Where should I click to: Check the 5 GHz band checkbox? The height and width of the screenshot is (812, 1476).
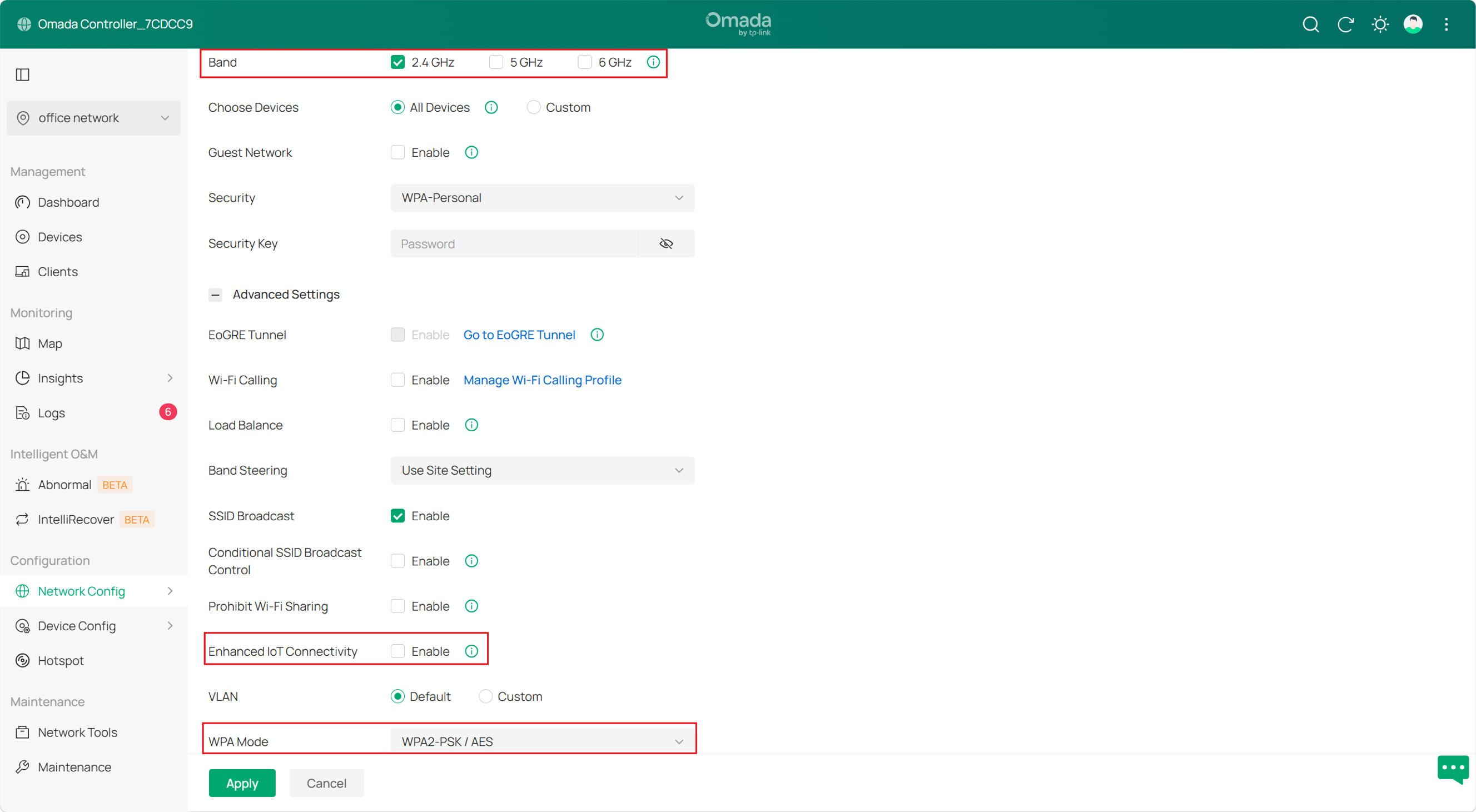pyautogui.click(x=496, y=62)
